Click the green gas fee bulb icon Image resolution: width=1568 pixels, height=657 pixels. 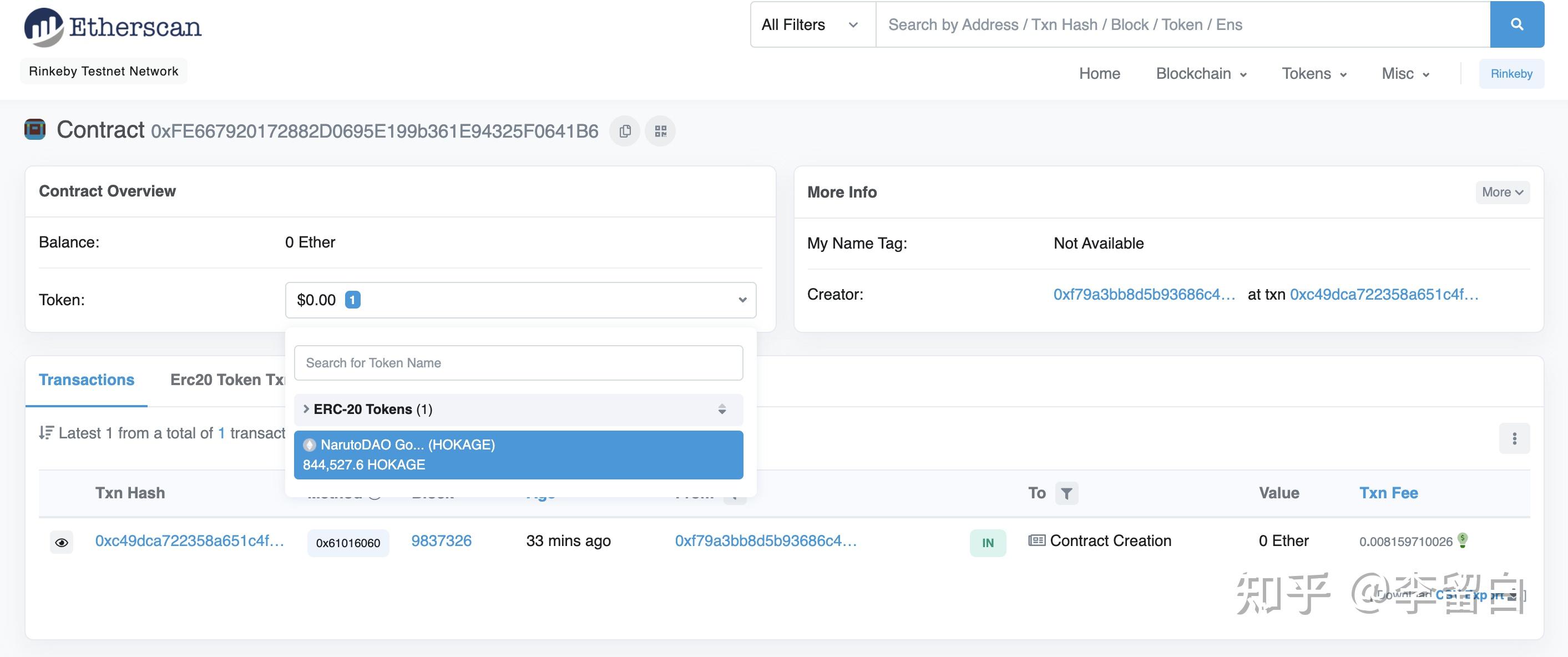point(1463,540)
